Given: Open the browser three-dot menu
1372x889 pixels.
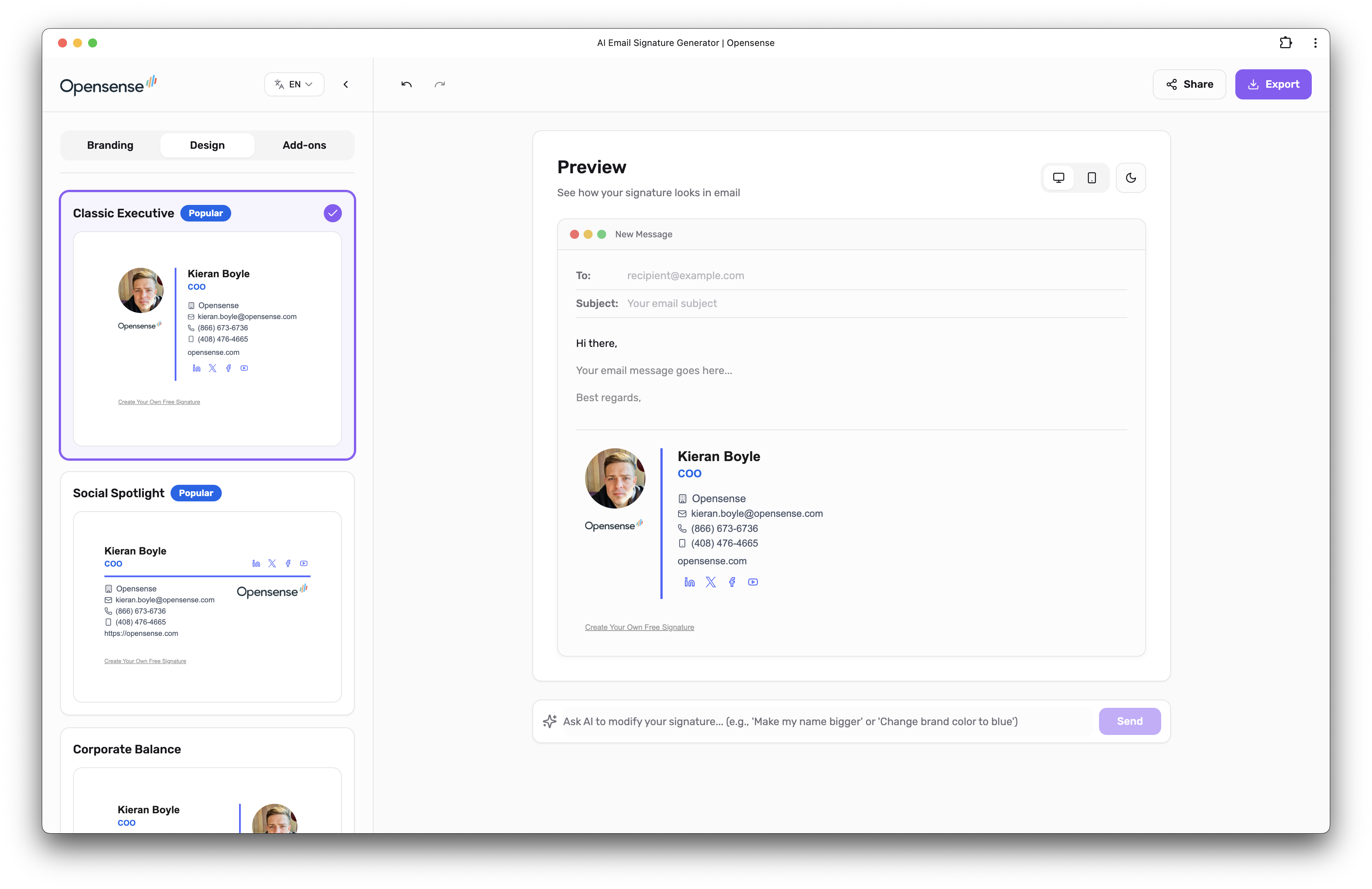Looking at the screenshot, I should (x=1315, y=42).
